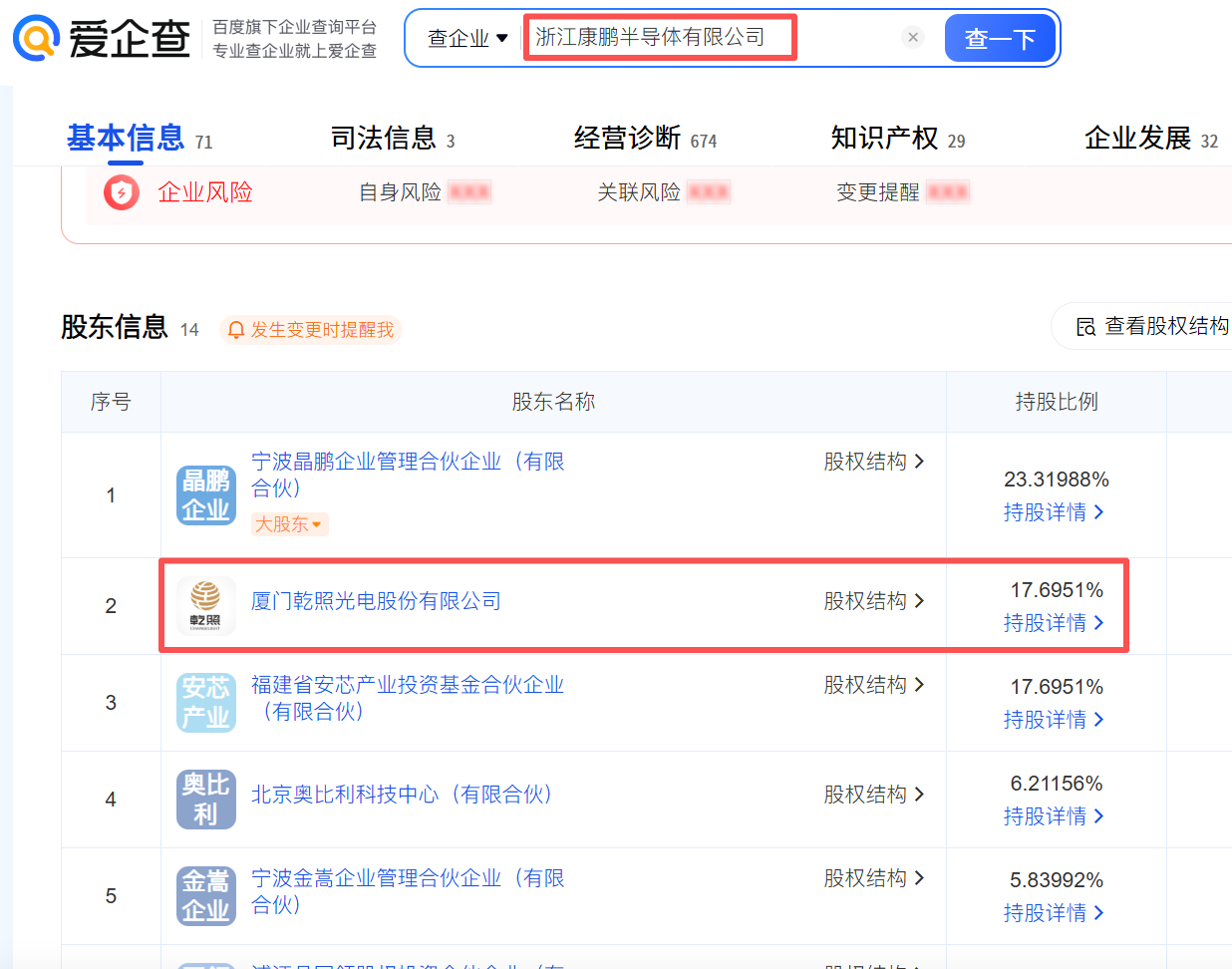Click the 爱企查 logo icon

(37, 39)
